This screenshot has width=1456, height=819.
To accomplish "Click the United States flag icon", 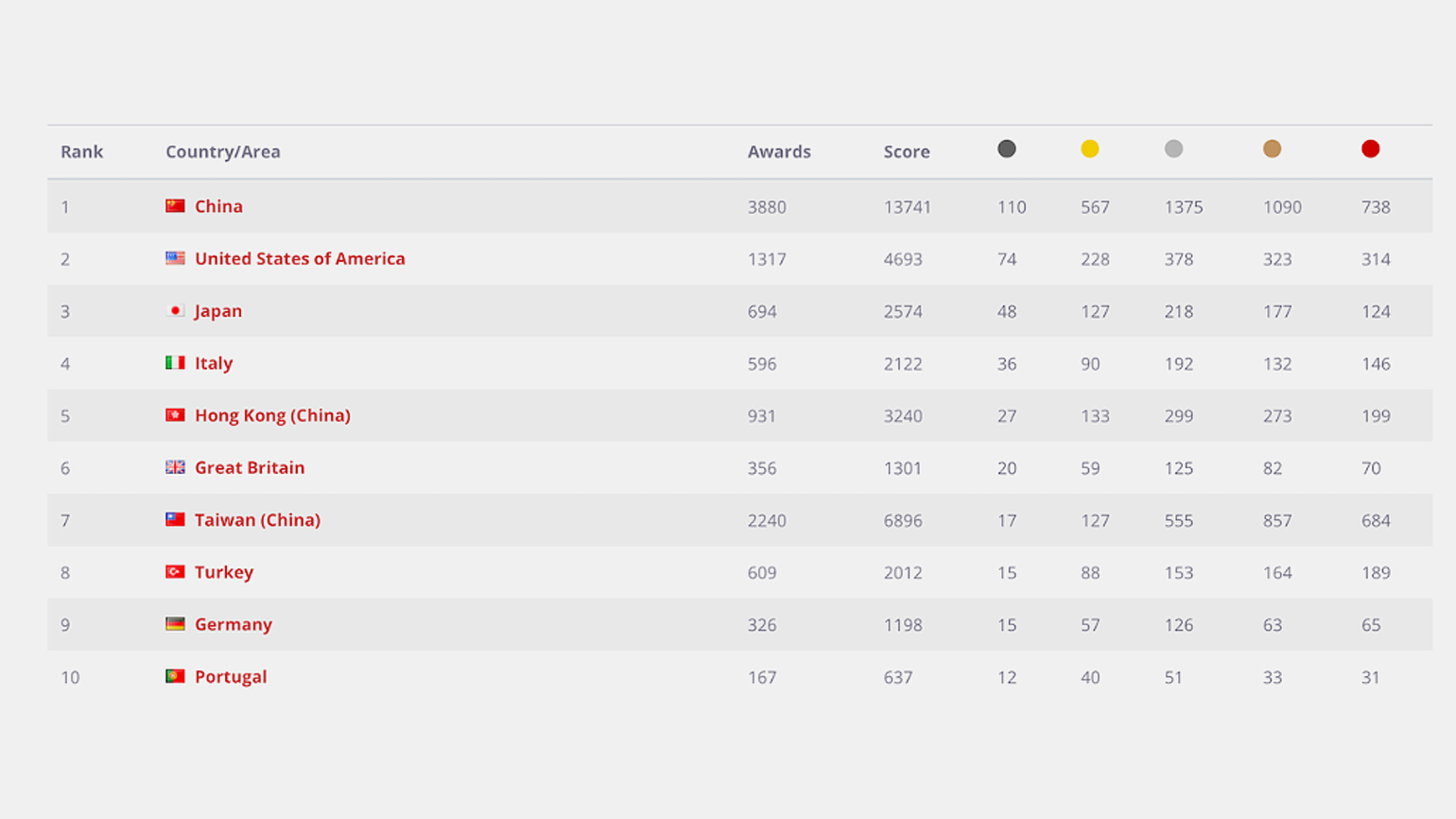I will pyautogui.click(x=175, y=258).
